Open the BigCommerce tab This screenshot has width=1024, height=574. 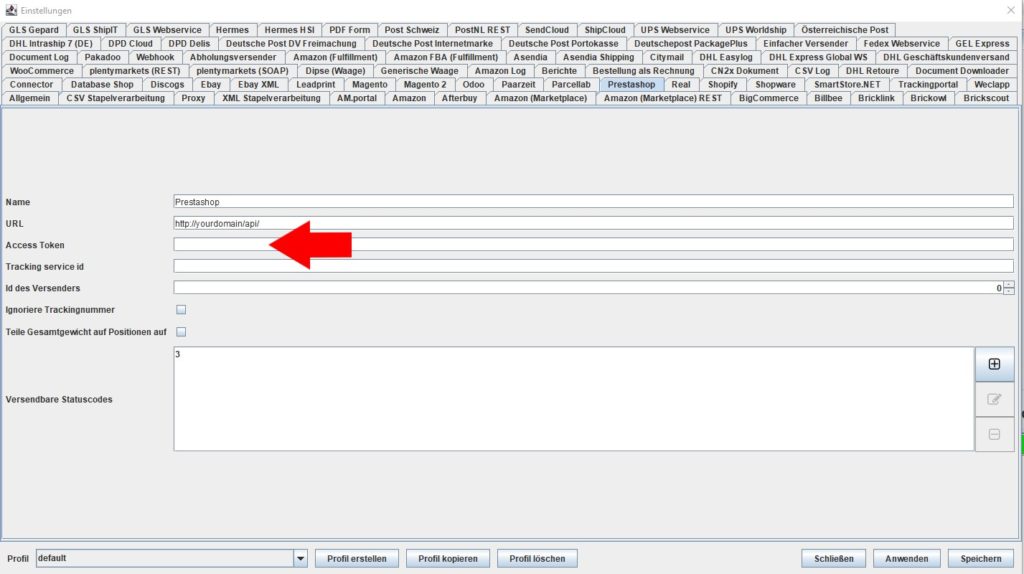pos(769,98)
